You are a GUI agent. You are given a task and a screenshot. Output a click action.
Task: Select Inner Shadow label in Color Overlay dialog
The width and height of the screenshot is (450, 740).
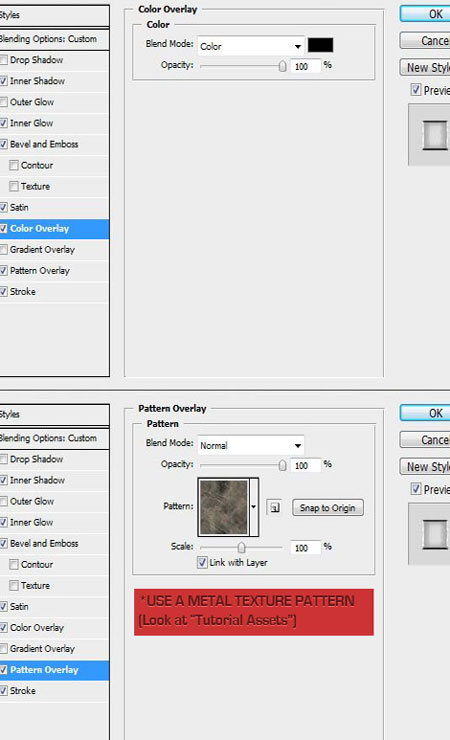point(37,81)
